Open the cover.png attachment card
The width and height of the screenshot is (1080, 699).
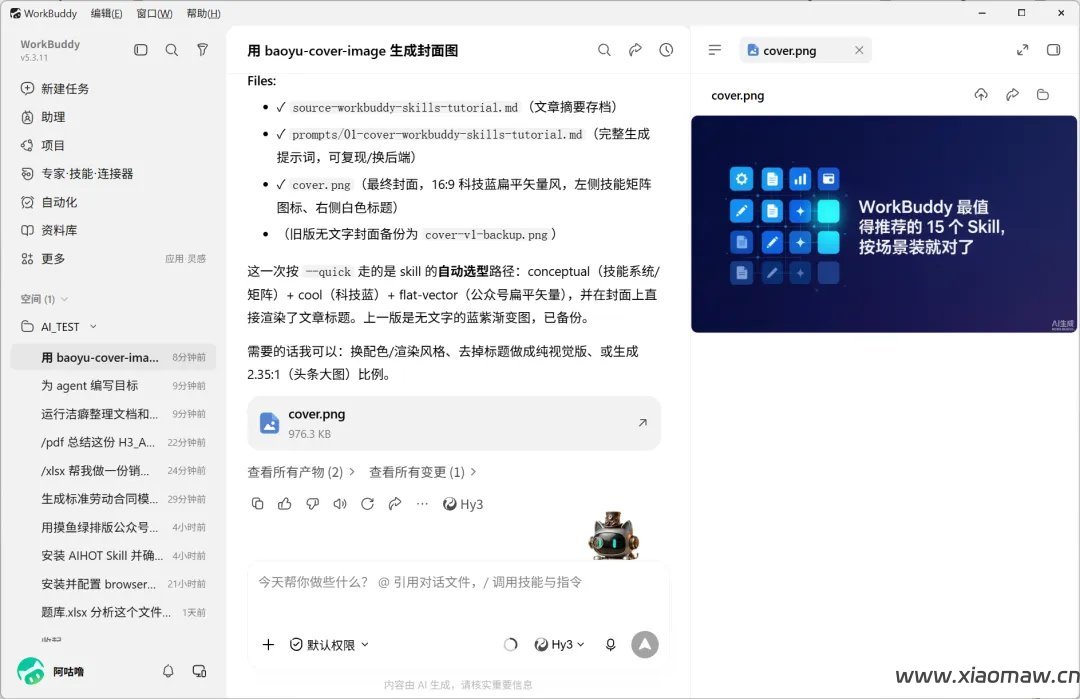click(454, 423)
